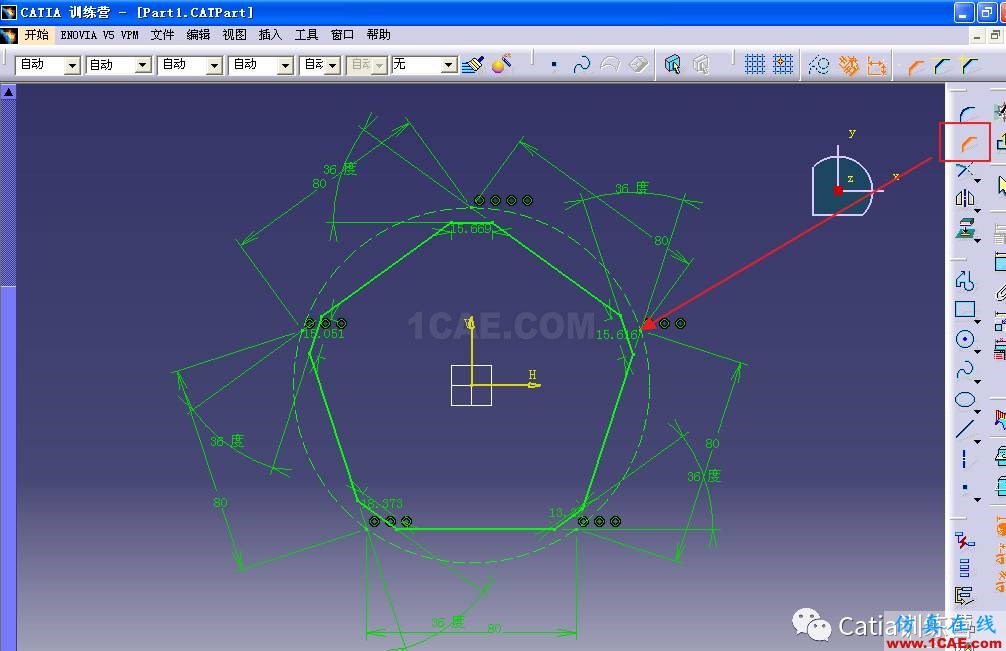This screenshot has height=651, width=1006.
Task: Select the 18.373 dimension value
Action: (x=382, y=503)
